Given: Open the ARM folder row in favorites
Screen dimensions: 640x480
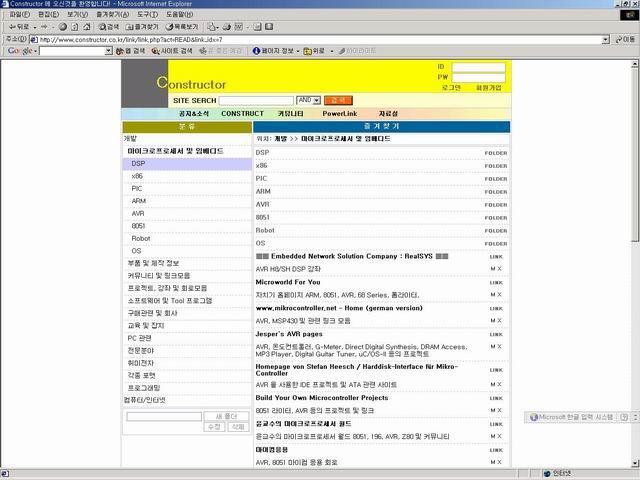Looking at the screenshot, I should 381,191.
